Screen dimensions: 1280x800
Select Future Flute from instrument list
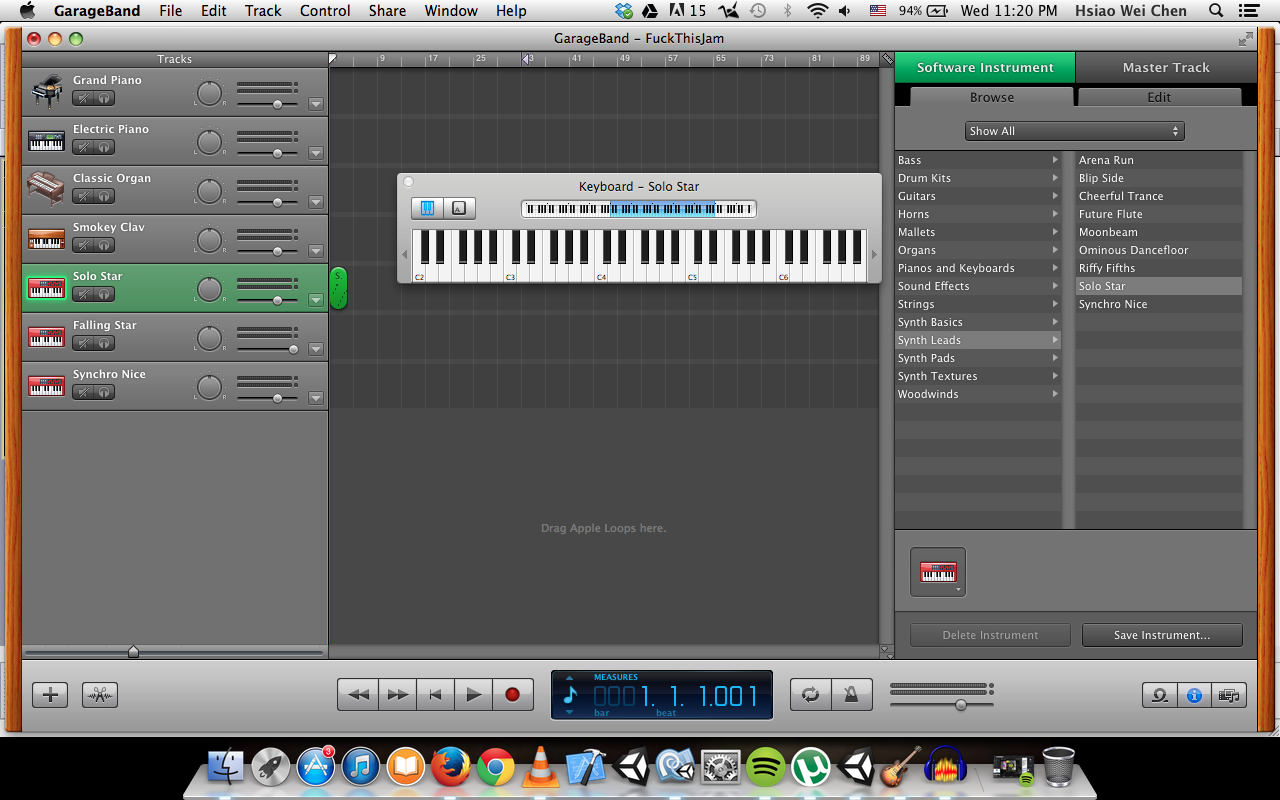pyautogui.click(x=1110, y=214)
